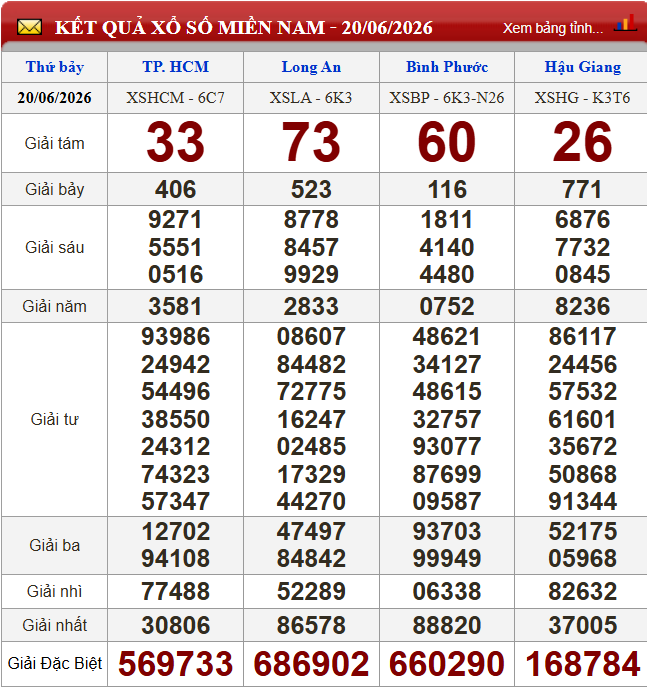Viewport: 647px width, 687px height.
Task: Click Giải nhì number 82632
Action: click(583, 591)
